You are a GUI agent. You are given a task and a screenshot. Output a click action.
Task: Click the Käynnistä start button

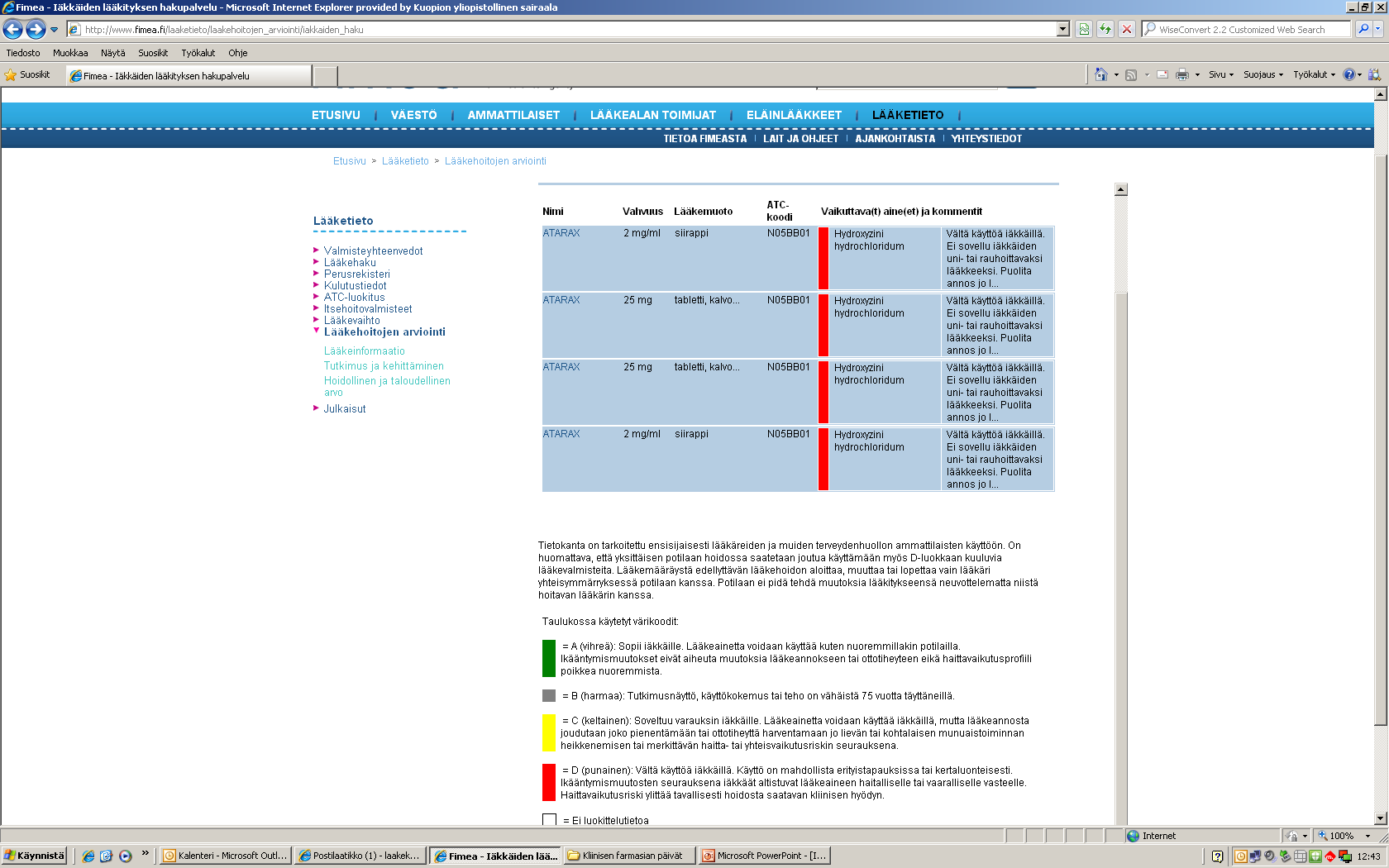34,856
